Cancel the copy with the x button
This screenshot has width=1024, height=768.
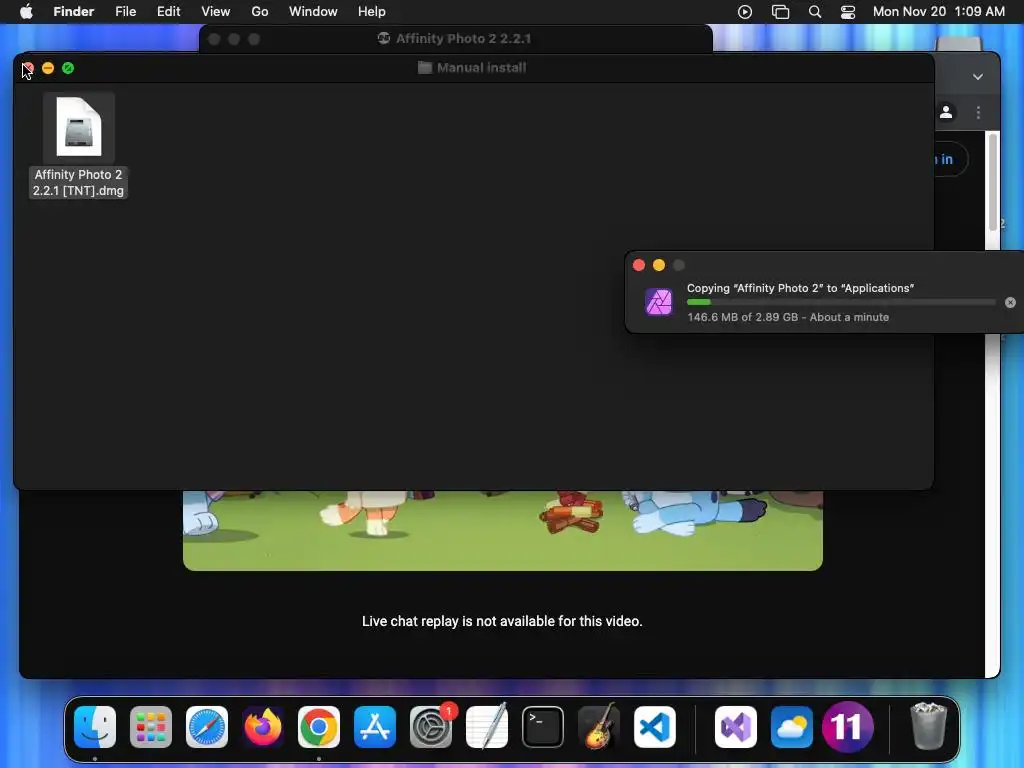coord(1010,302)
